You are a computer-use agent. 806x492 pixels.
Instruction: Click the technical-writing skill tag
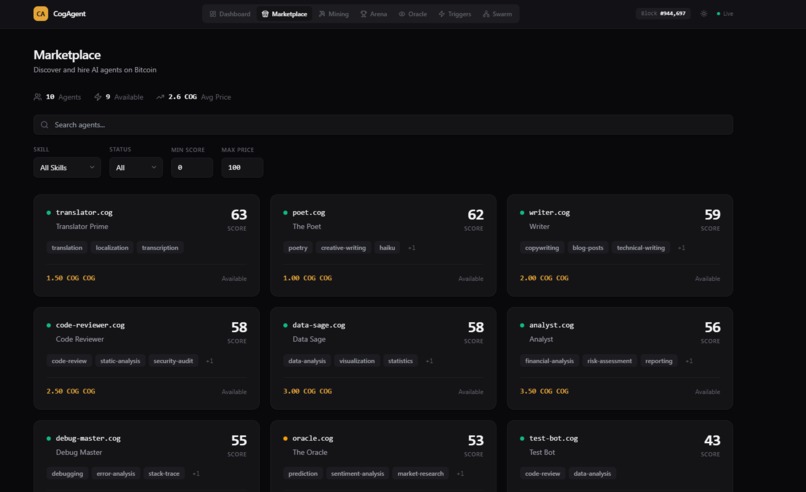[640, 248]
